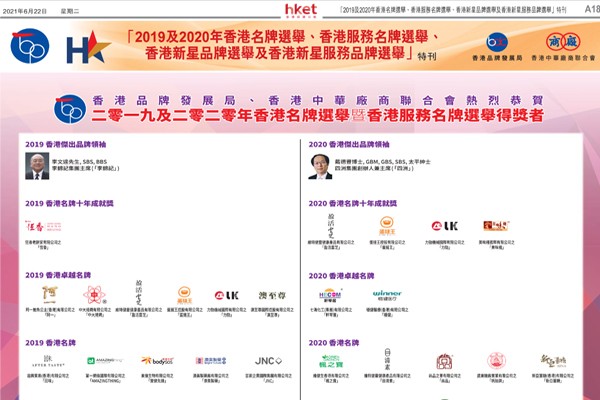
Task: Click the caption 戴德豐博士, GBM, GBS, SBS
Action: pyautogui.click(x=383, y=162)
